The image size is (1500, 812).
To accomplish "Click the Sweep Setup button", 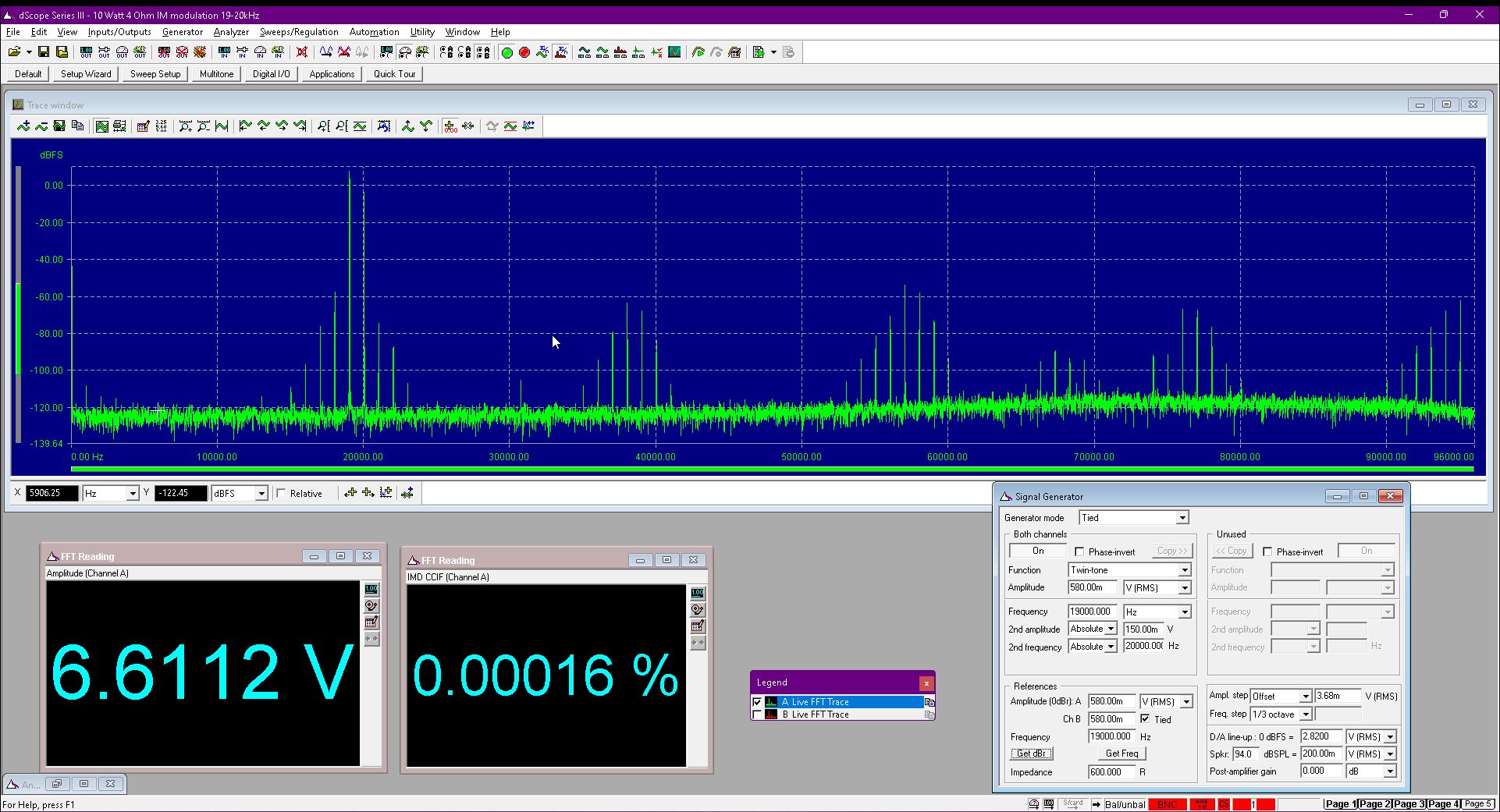I will (155, 74).
